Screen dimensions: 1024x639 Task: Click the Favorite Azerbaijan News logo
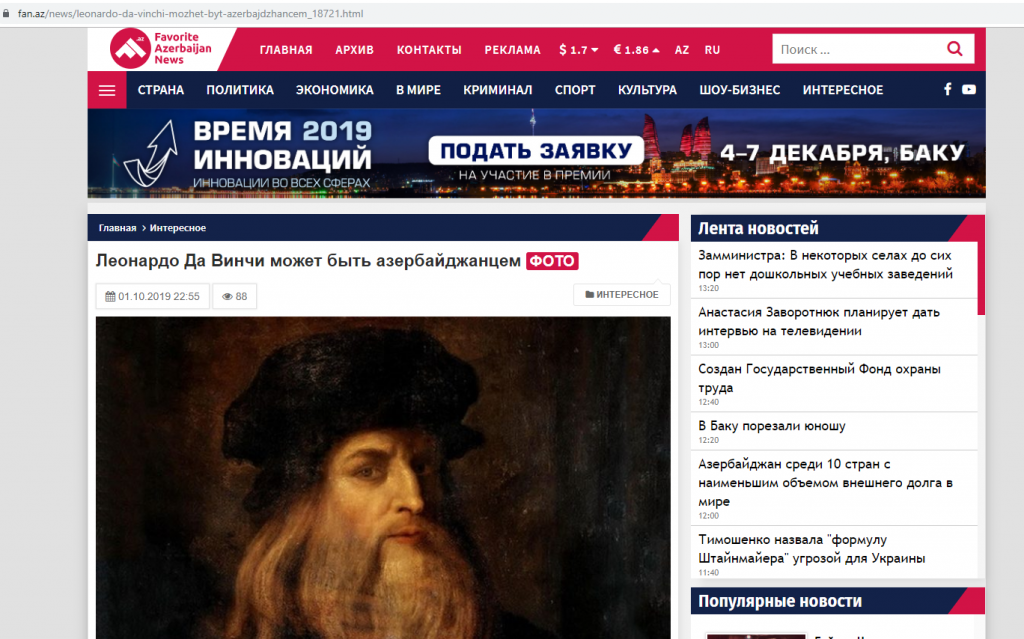(x=161, y=49)
